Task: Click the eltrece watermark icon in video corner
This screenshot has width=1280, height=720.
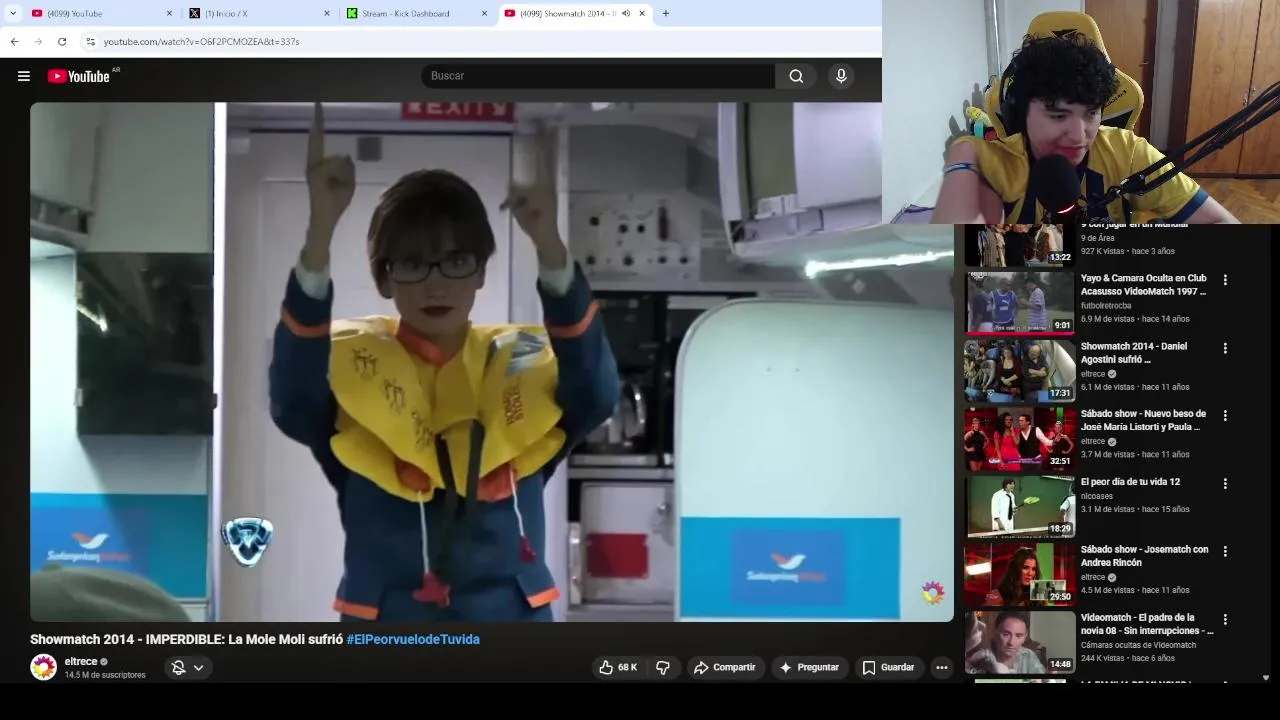Action: [x=933, y=593]
